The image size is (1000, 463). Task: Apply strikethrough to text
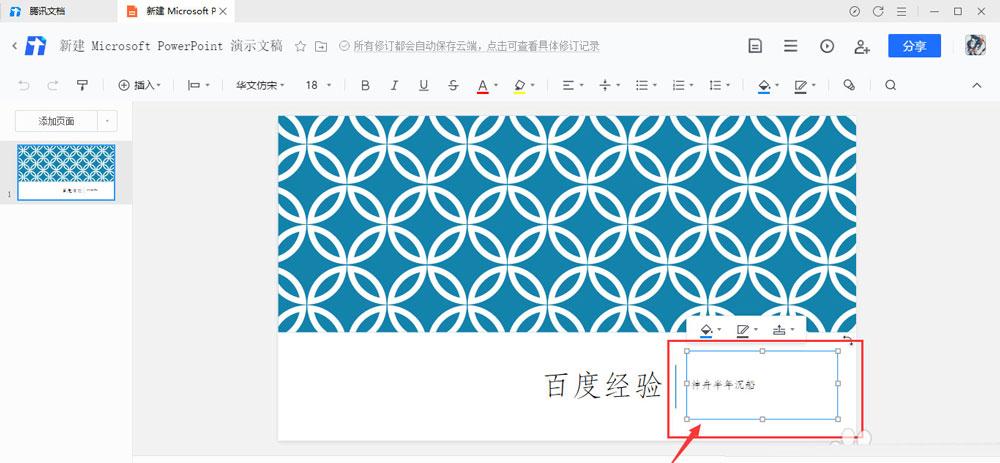(x=454, y=85)
